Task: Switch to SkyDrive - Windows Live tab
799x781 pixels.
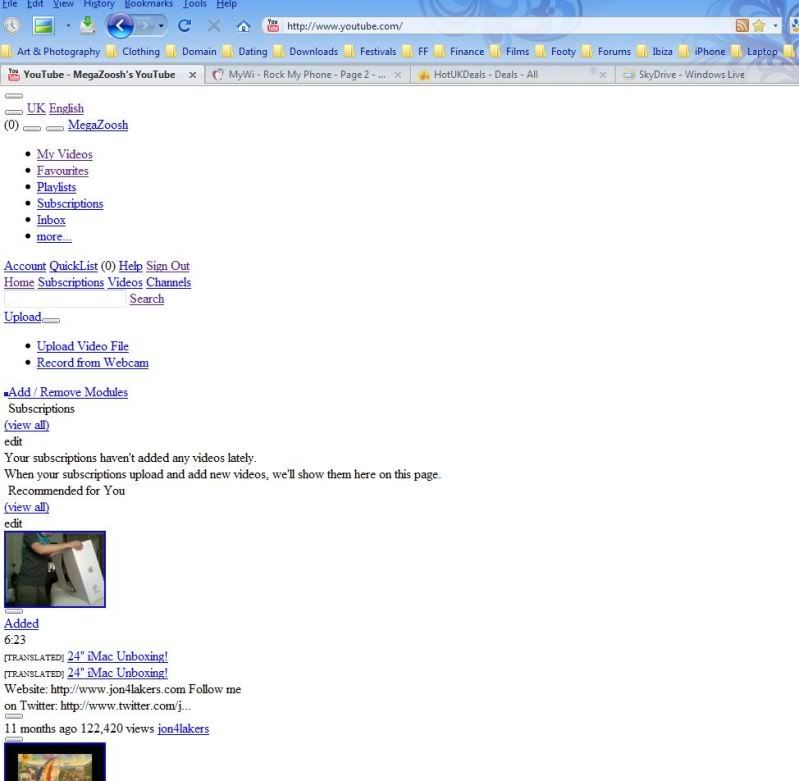Action: click(706, 75)
